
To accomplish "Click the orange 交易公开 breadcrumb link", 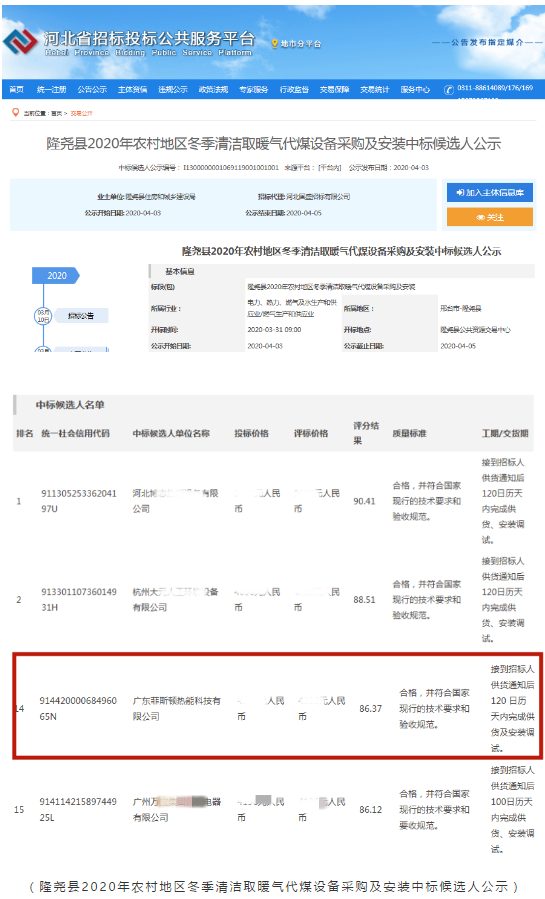I will [81, 114].
